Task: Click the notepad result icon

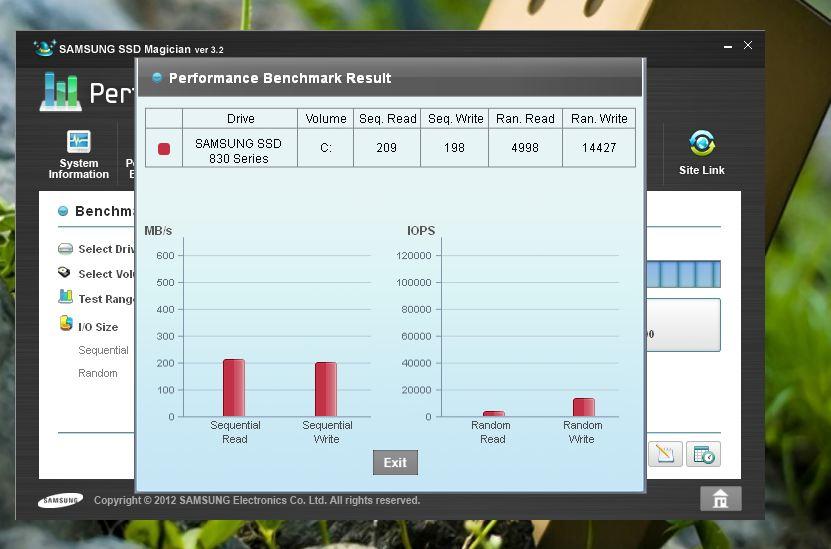Action: [x=665, y=454]
